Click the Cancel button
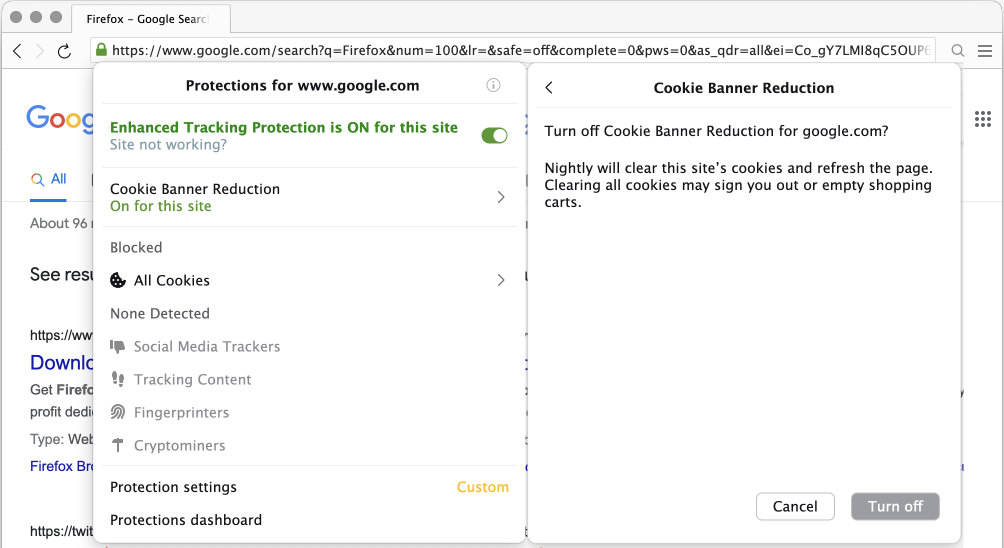1004x548 pixels. click(x=795, y=507)
